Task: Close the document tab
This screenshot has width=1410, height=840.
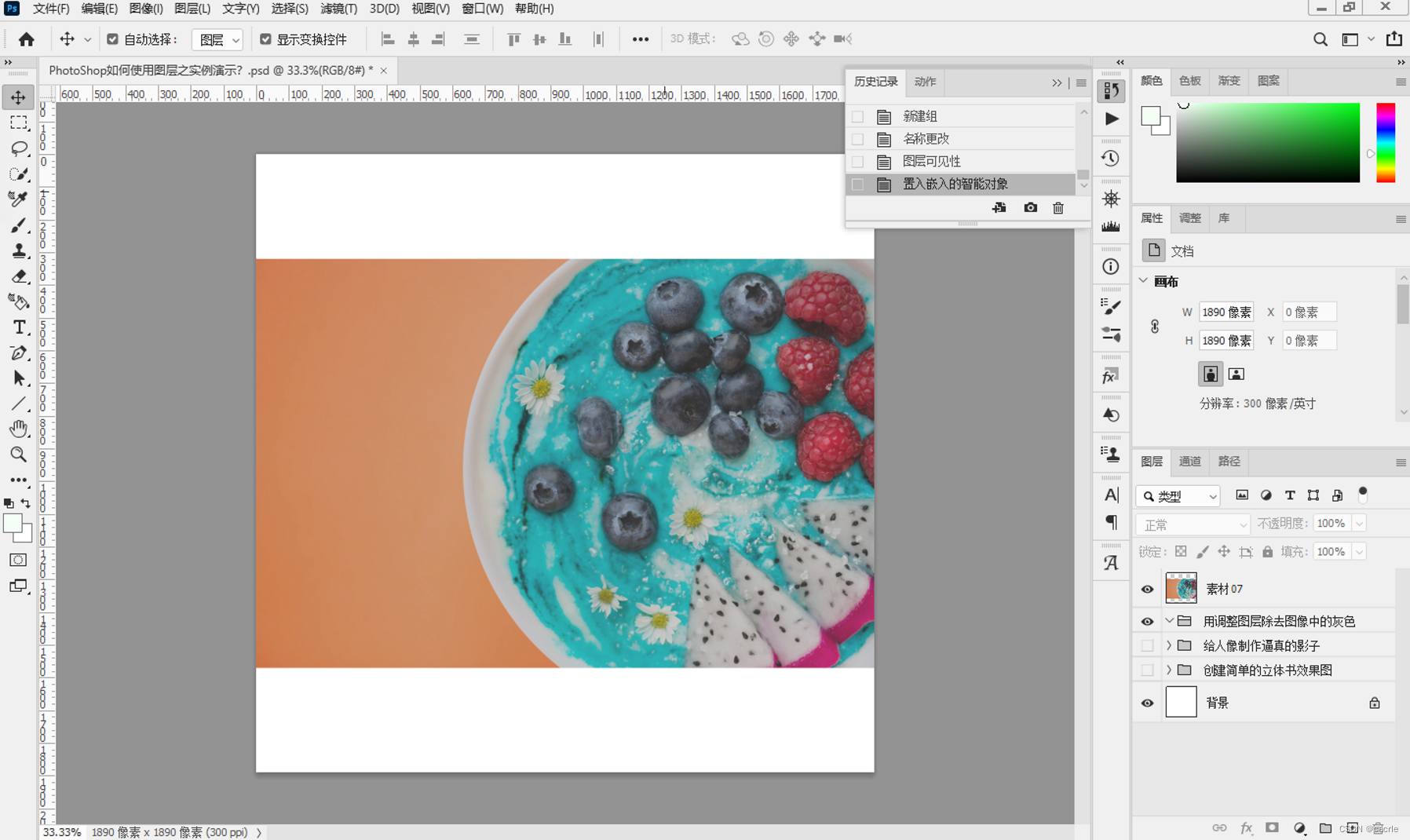Action: (x=384, y=71)
